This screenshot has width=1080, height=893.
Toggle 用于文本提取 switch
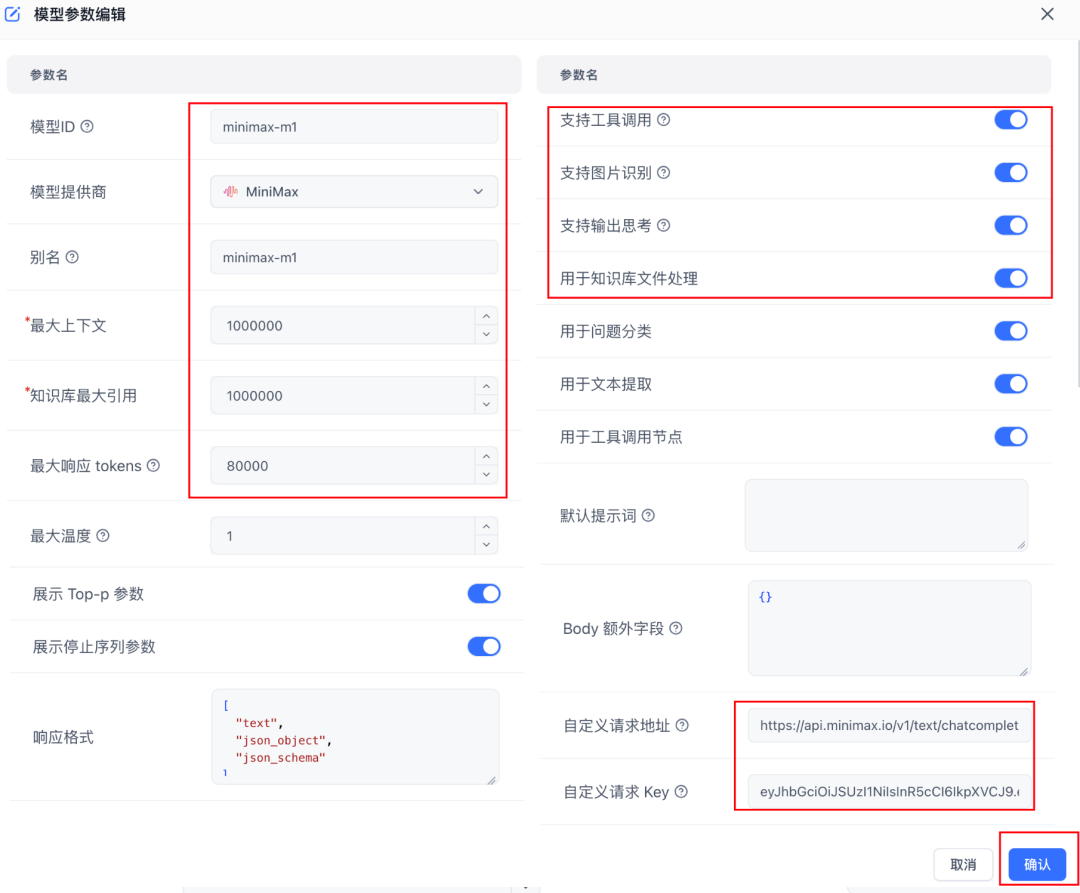[x=1010, y=384]
